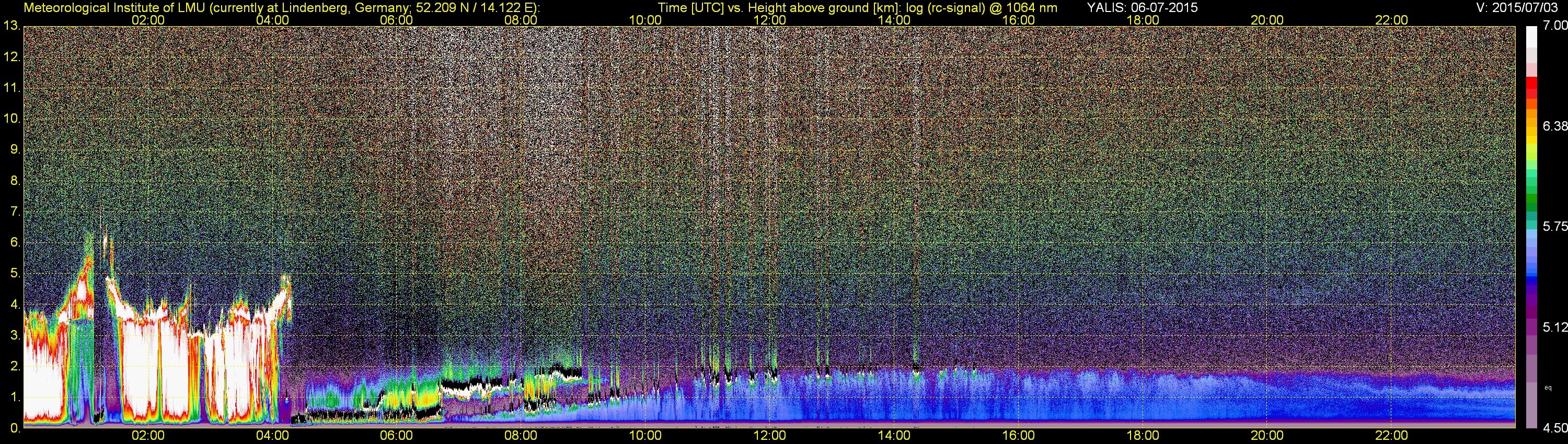Viewport: 1568px width, 444px height.
Task: Pick the 18:00 tick label on the bottom axis
Action: click(x=1143, y=436)
